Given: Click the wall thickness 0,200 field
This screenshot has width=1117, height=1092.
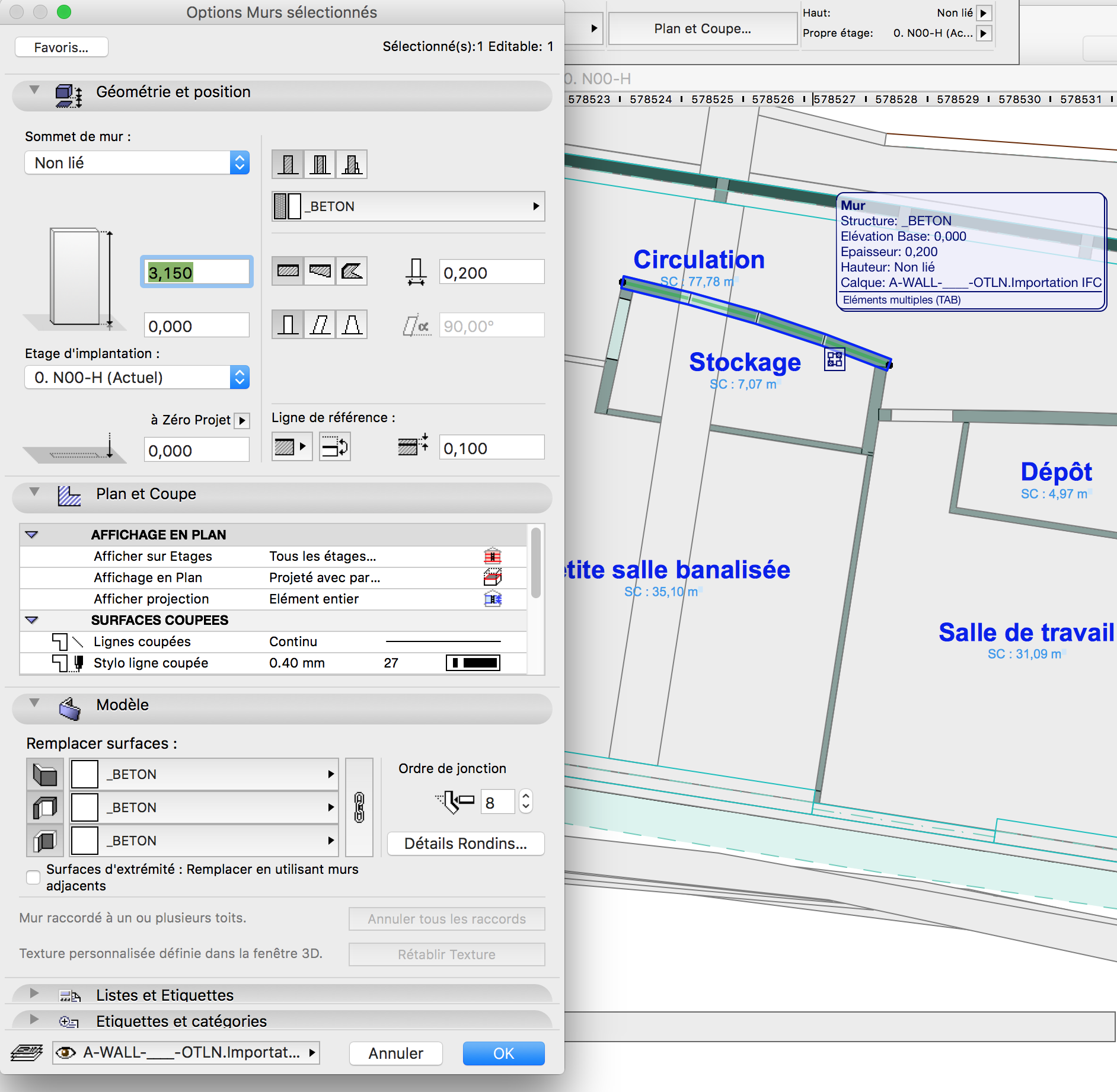Looking at the screenshot, I should point(491,273).
